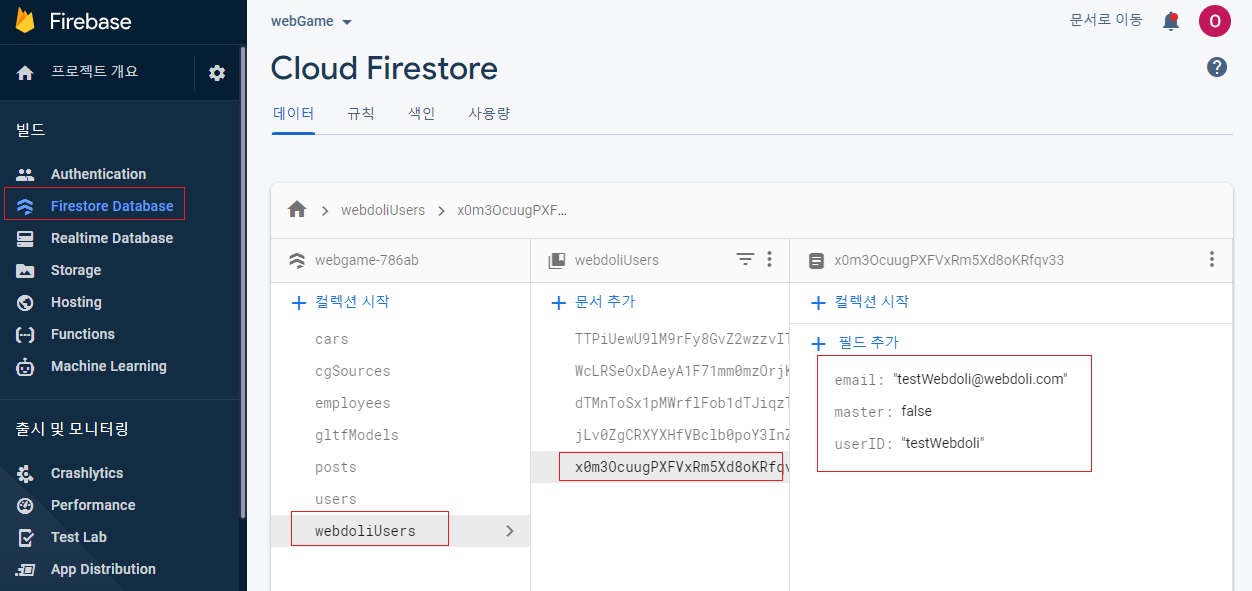1252x591 pixels.
Task: Click the Machine Learning robot icon
Action: (x=26, y=366)
